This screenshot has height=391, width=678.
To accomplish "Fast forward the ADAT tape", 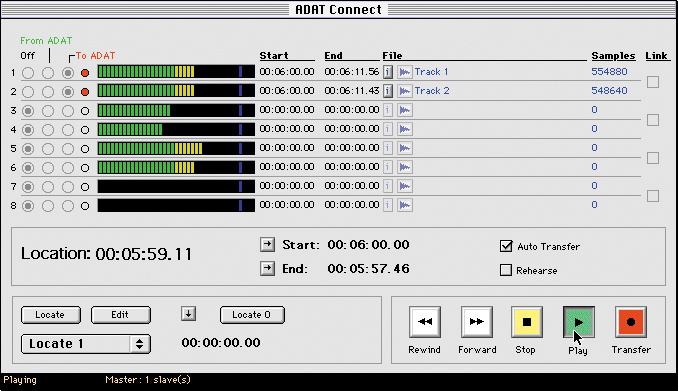I will pyautogui.click(x=477, y=322).
